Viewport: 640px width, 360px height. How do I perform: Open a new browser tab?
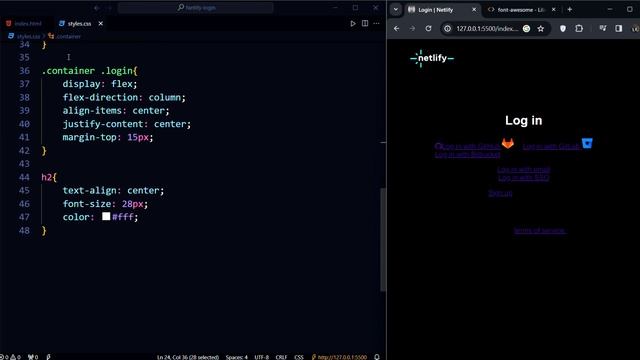(569, 9)
